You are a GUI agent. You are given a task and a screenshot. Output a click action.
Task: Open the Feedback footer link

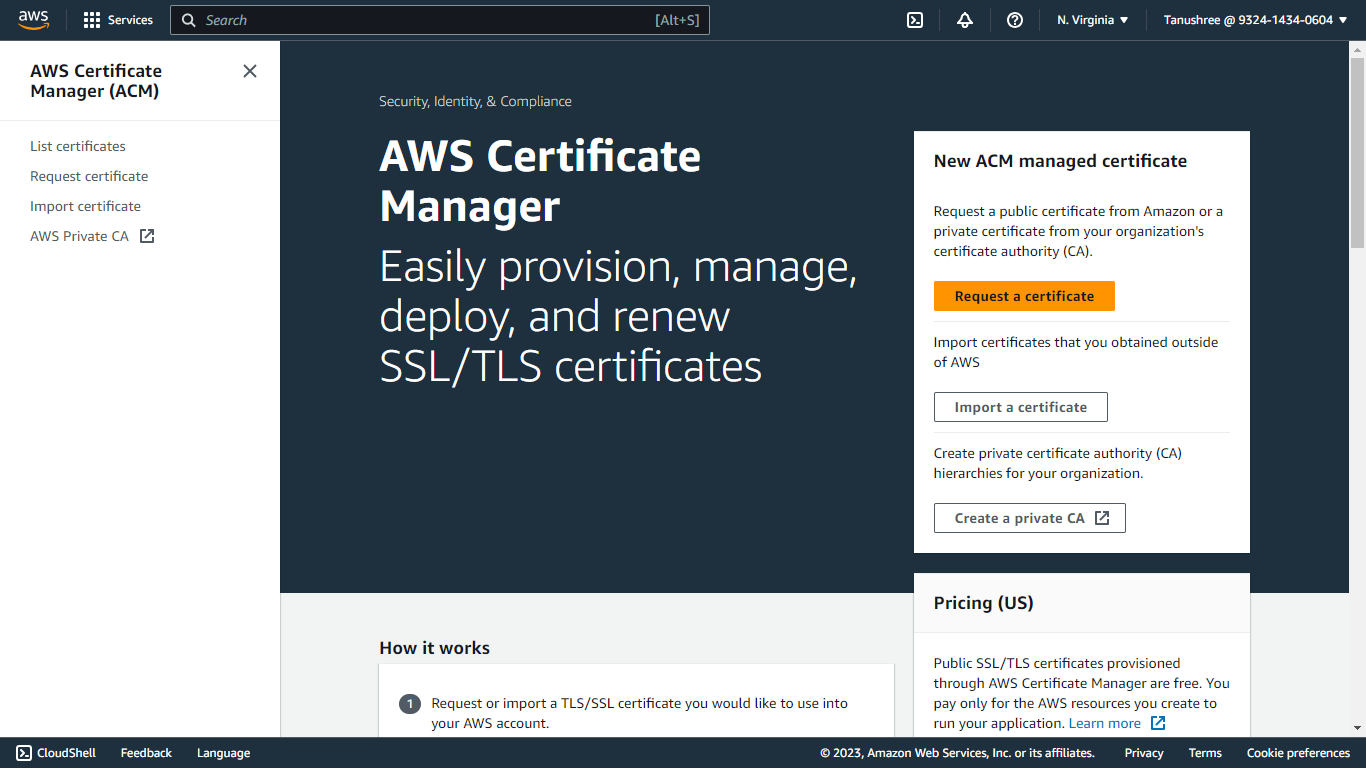[x=146, y=753]
